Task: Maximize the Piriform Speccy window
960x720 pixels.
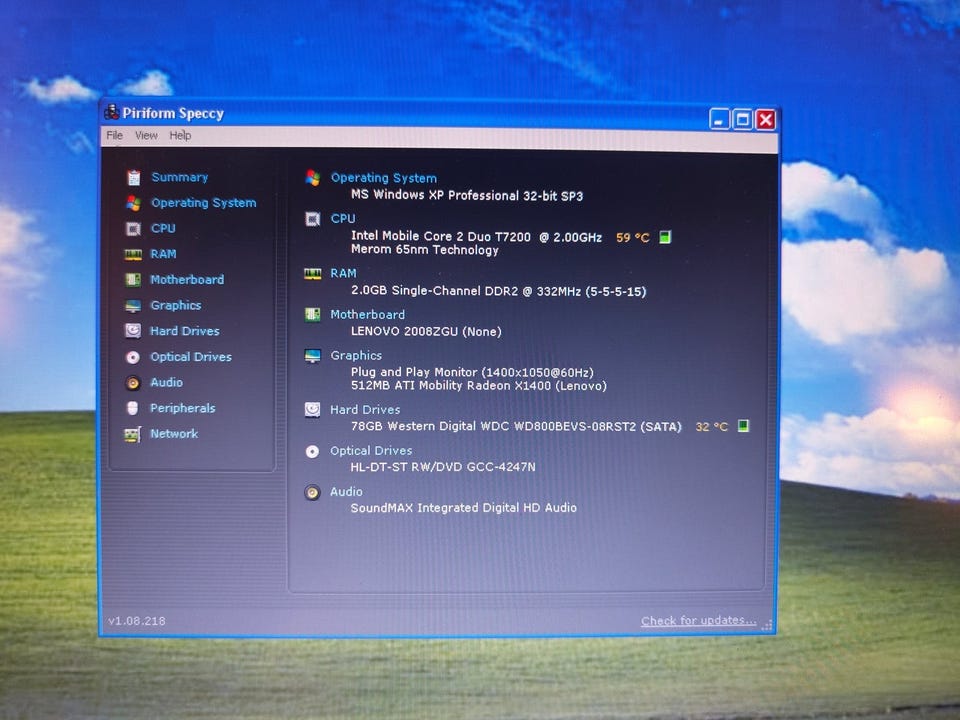Action: pyautogui.click(x=743, y=119)
